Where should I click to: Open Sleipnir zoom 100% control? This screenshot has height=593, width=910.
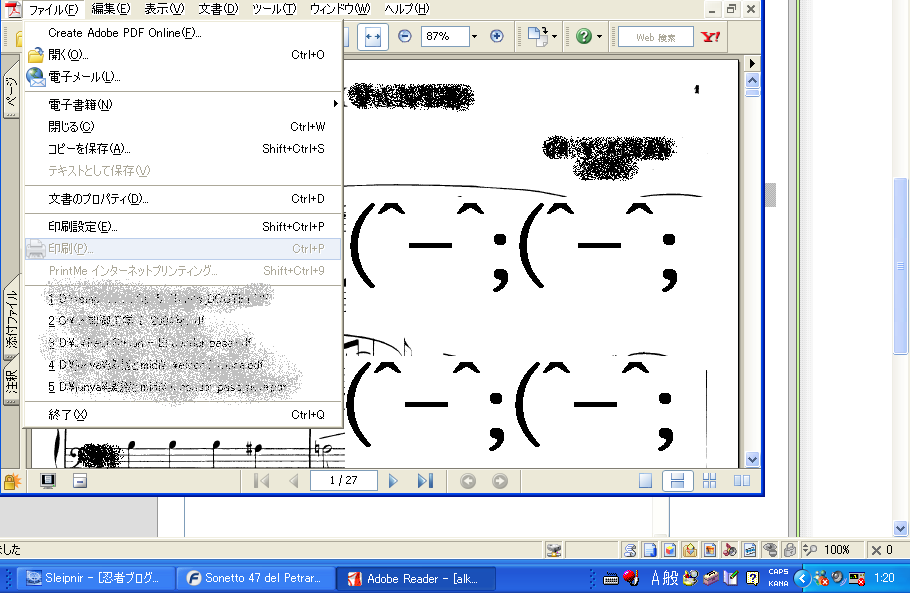(x=829, y=549)
